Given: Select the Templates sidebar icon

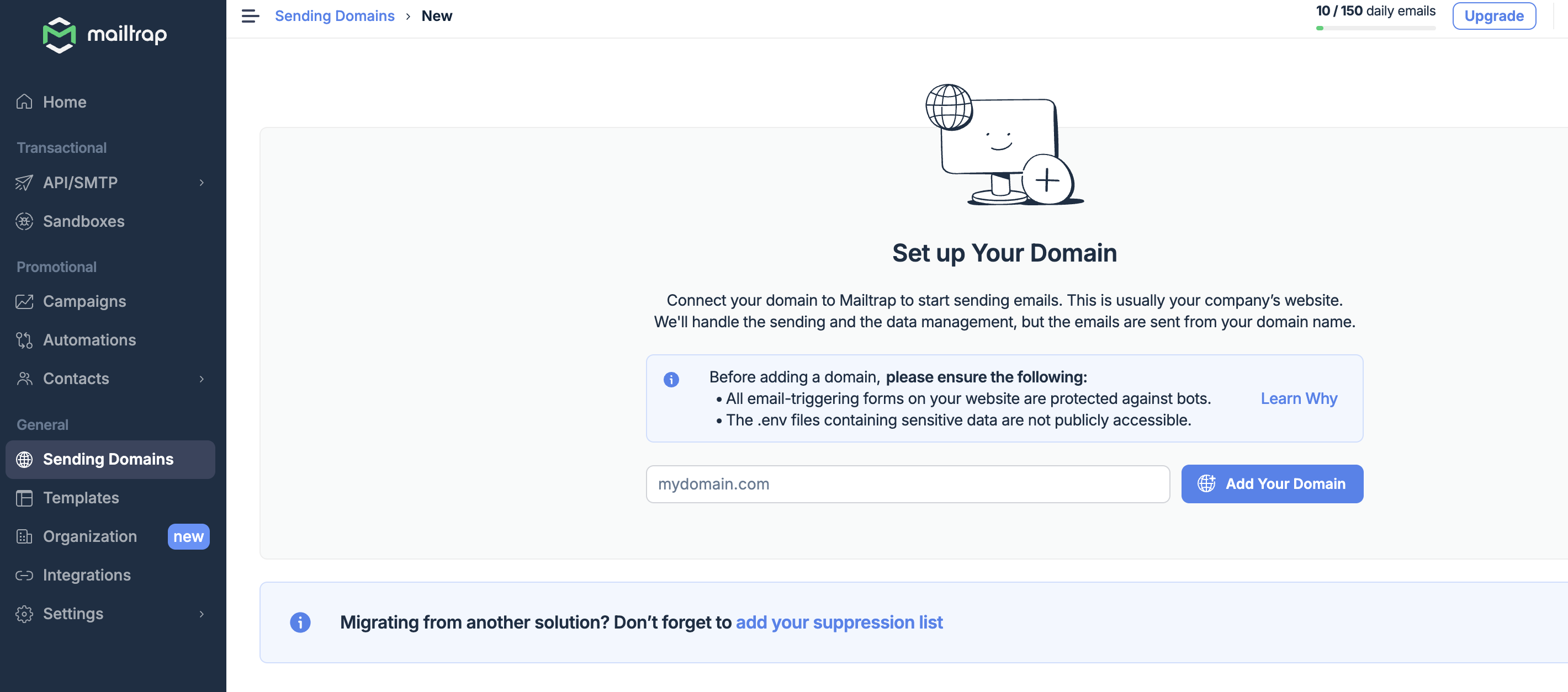Looking at the screenshot, I should (x=24, y=498).
